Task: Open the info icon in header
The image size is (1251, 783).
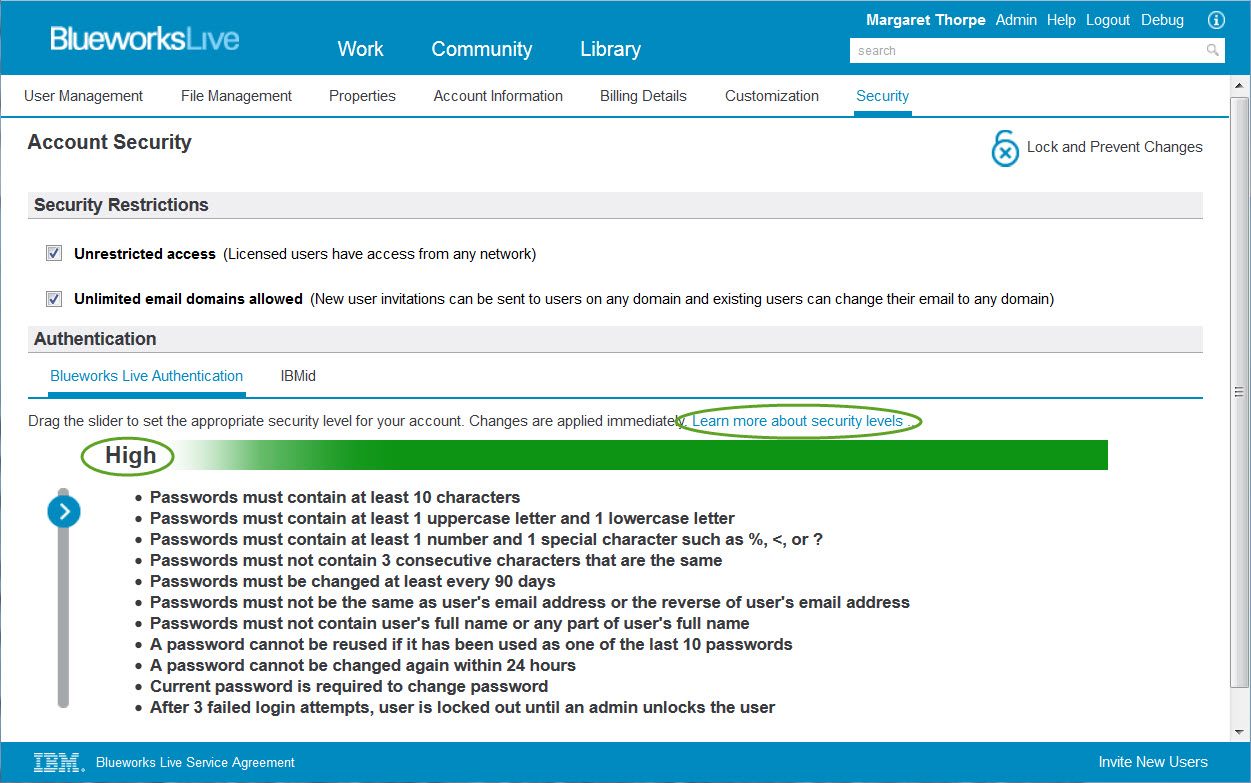Action: click(1216, 20)
